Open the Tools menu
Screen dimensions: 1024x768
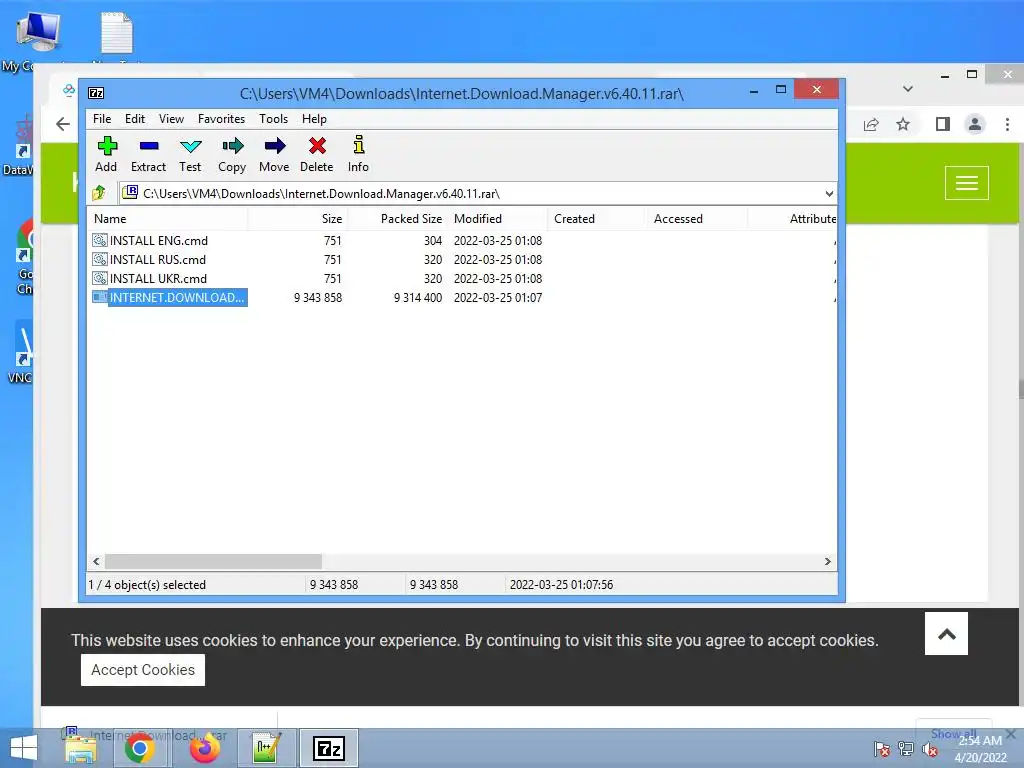273,119
